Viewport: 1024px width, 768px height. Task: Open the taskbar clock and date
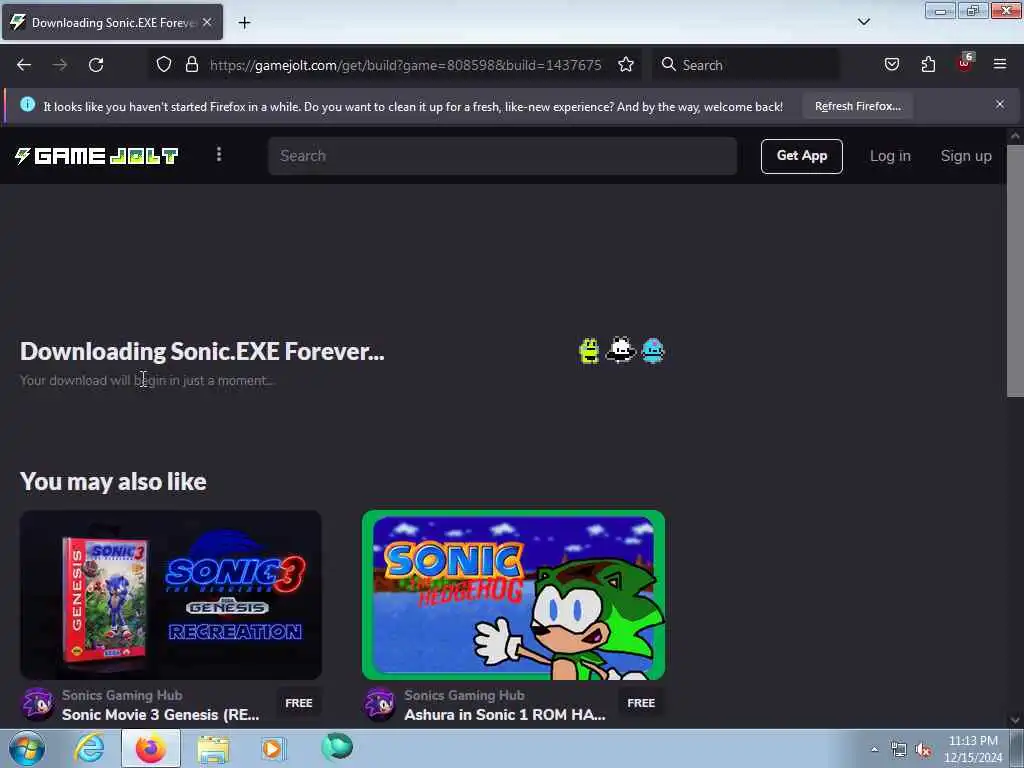point(973,749)
